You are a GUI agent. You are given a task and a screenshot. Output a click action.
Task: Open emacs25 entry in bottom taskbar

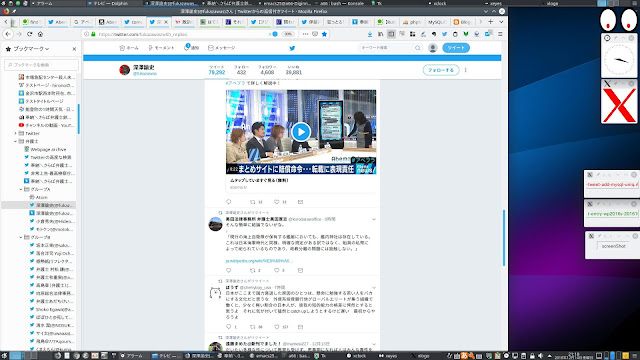click(264, 356)
